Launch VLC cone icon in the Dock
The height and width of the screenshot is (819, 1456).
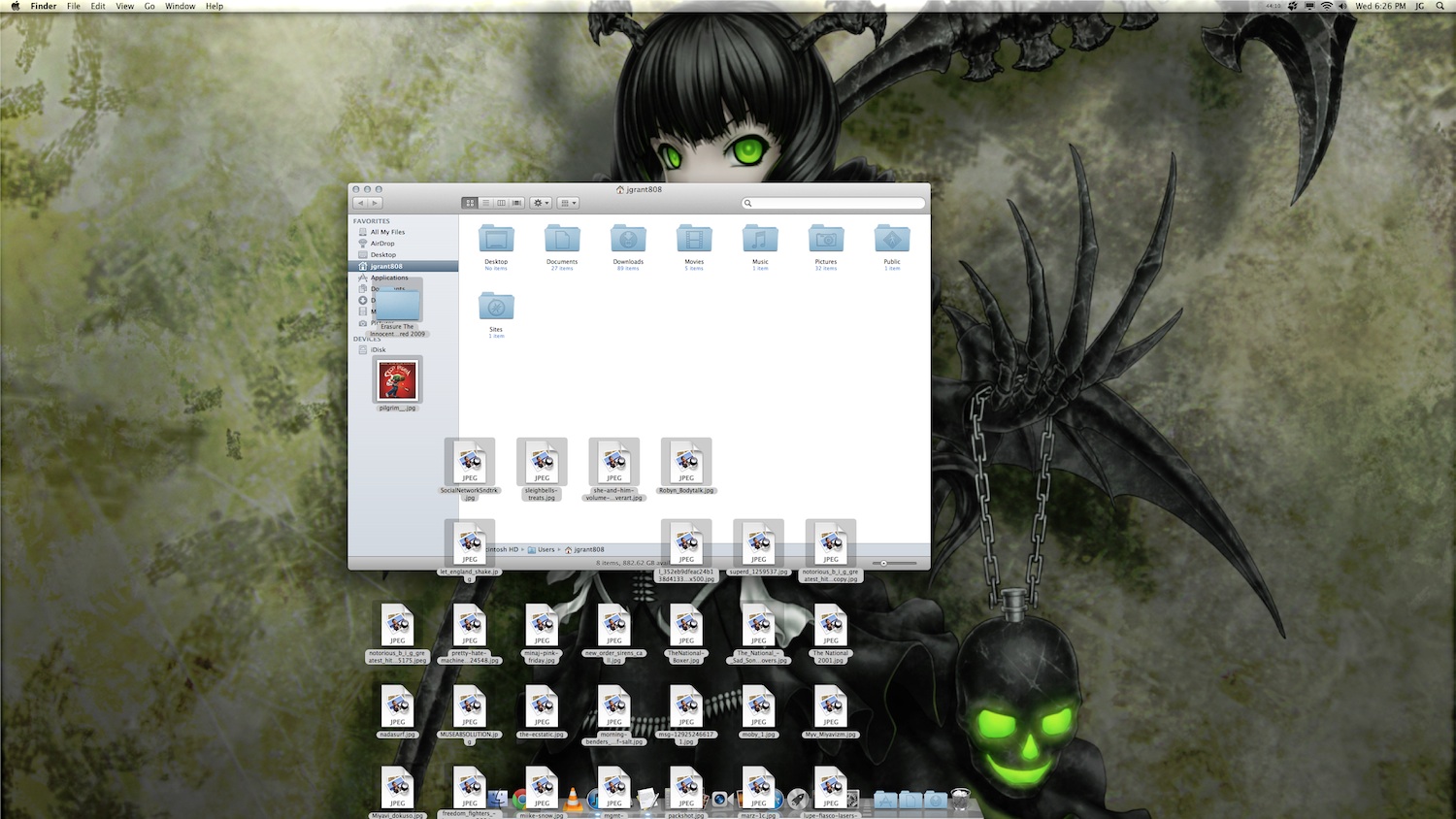573,800
